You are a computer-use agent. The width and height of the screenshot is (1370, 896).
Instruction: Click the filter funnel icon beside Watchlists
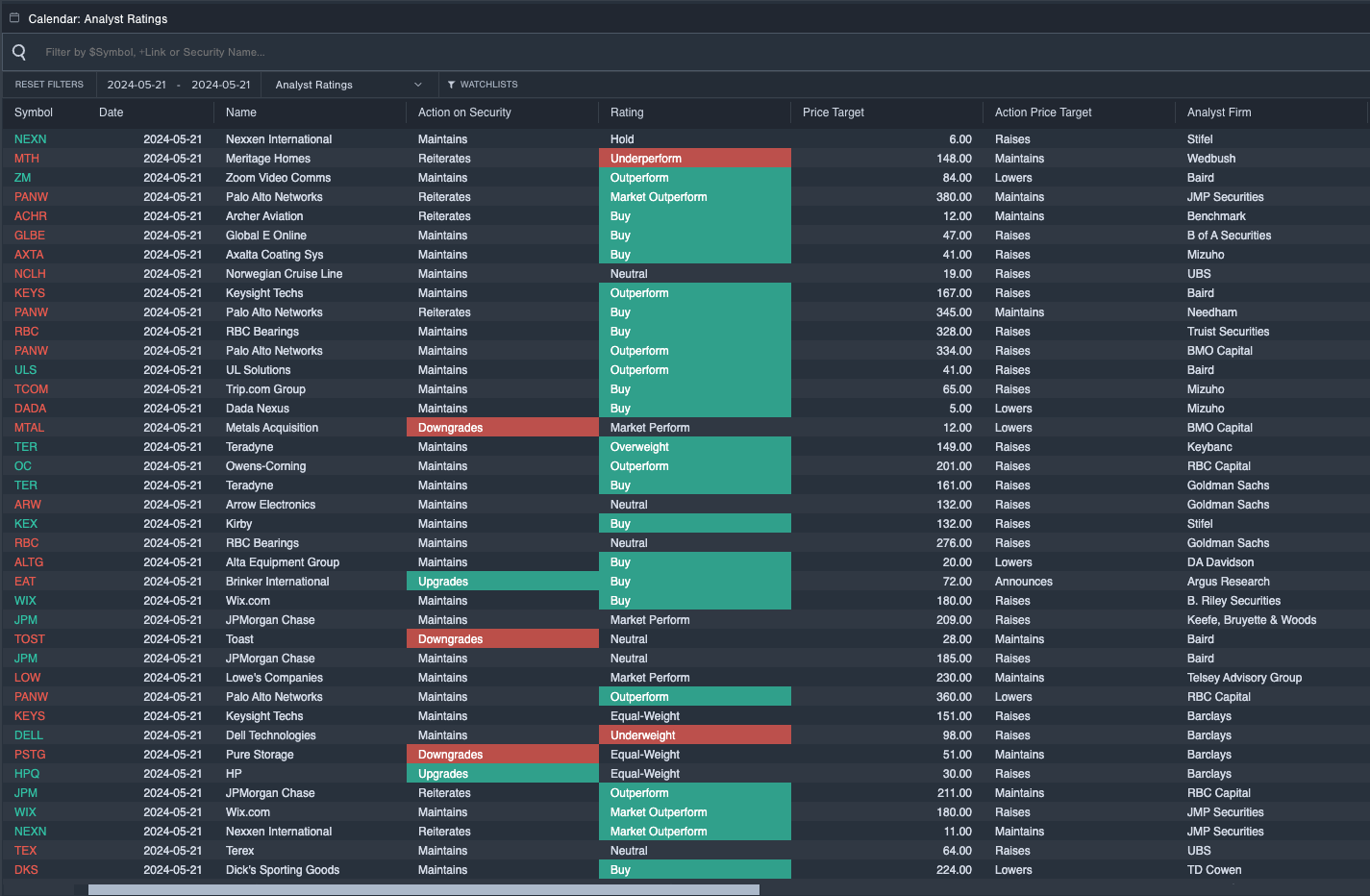click(x=451, y=85)
